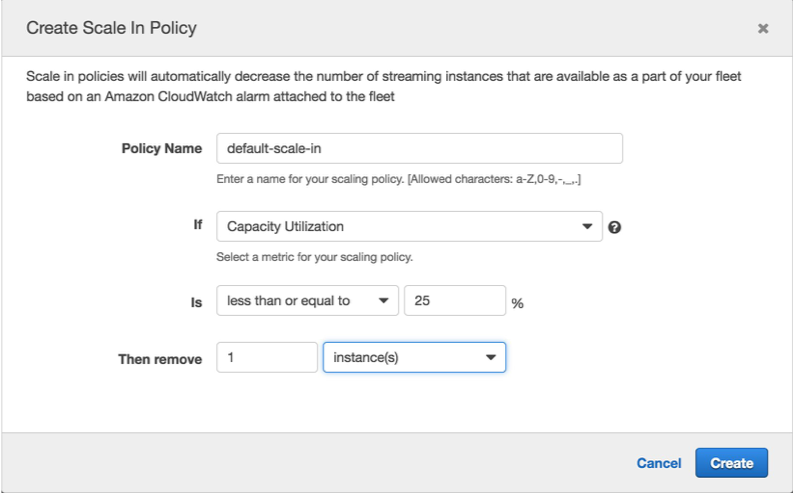Click the scale in policies description paragraph
Screen dimensions: 793x493
tap(383, 86)
